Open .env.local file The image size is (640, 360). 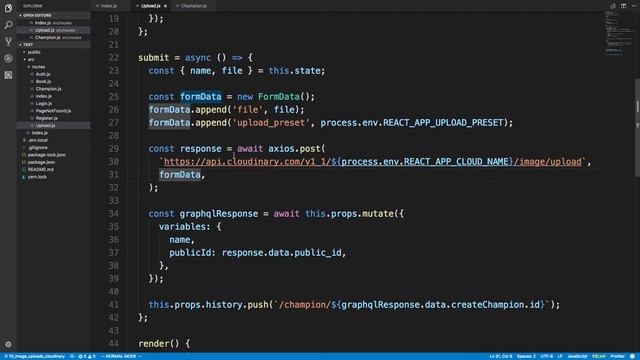(x=38, y=140)
